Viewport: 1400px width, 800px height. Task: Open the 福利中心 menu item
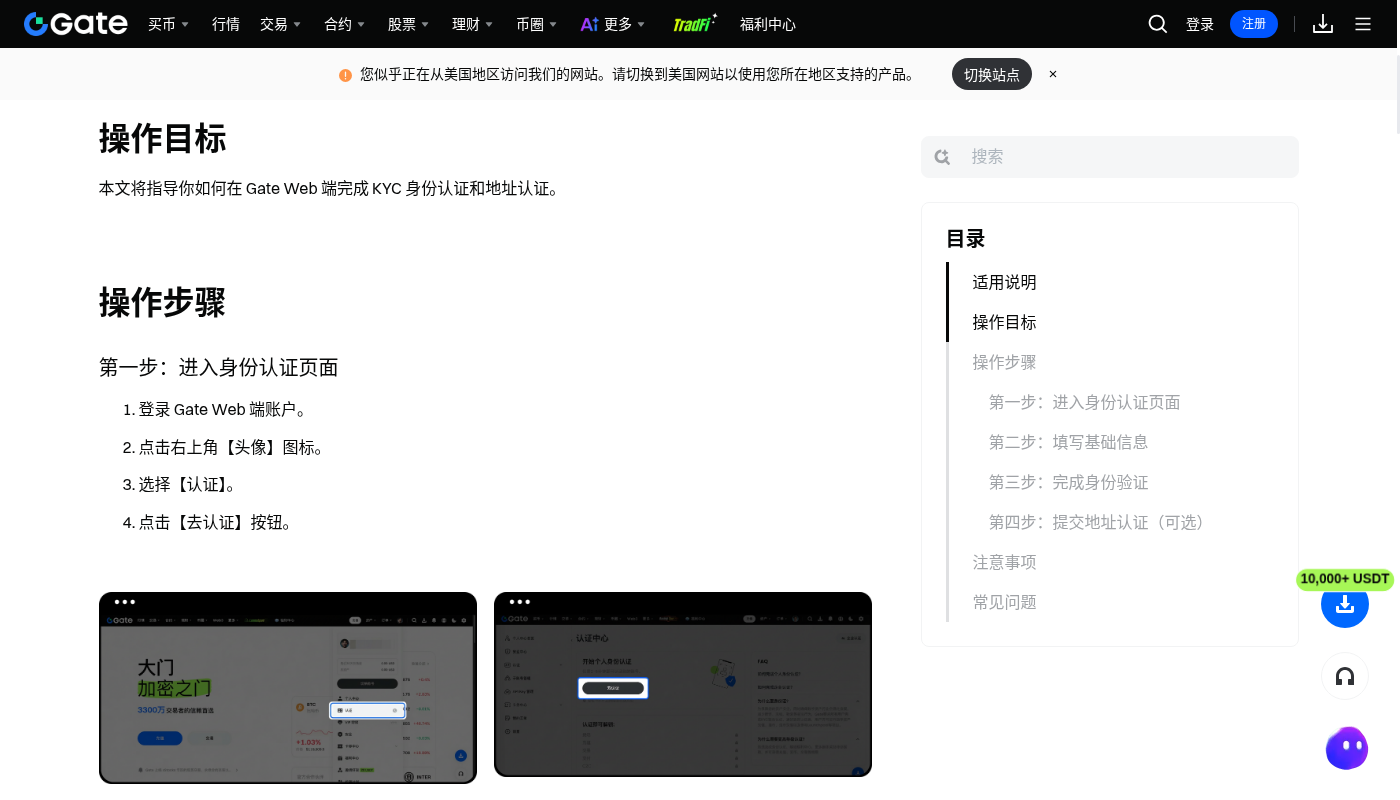coord(768,24)
